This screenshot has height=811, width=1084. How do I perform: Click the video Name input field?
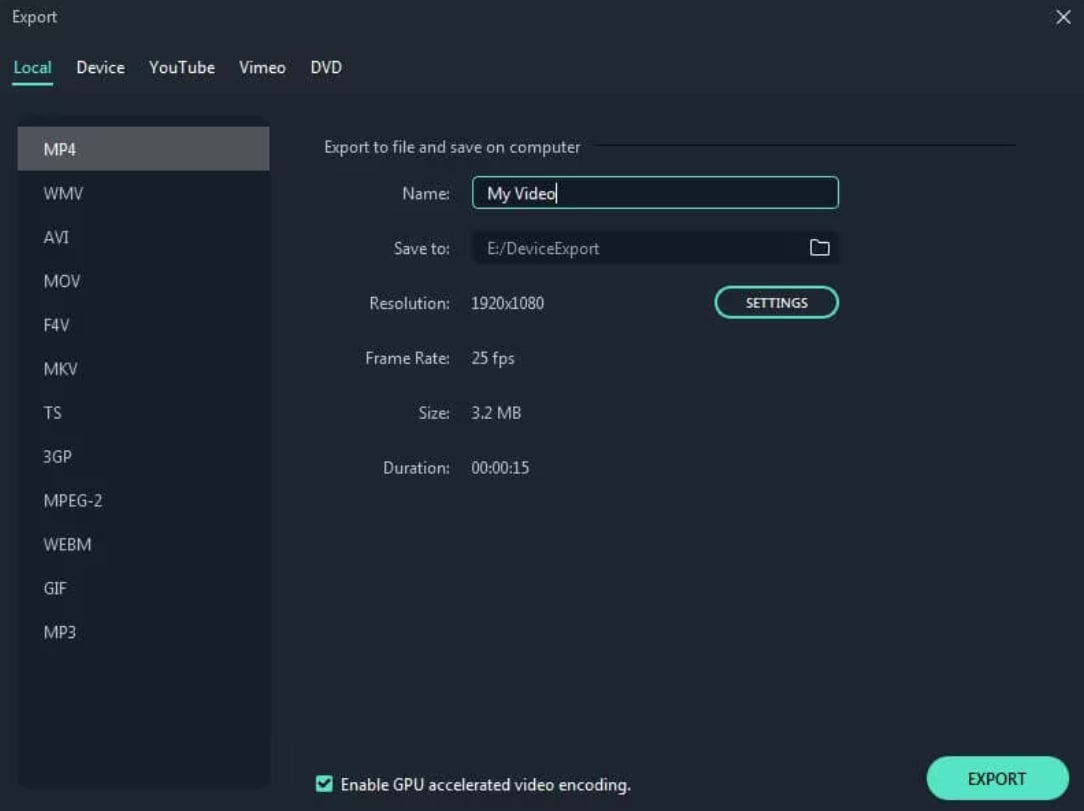click(x=655, y=192)
